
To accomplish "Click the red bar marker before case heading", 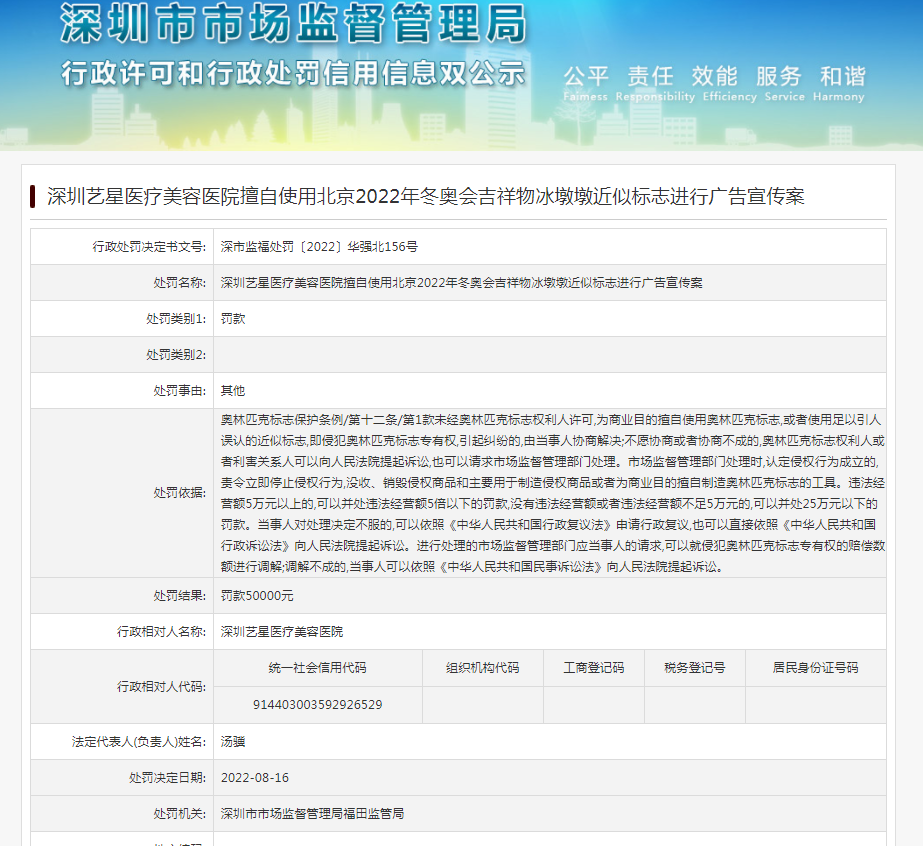I will (33, 196).
